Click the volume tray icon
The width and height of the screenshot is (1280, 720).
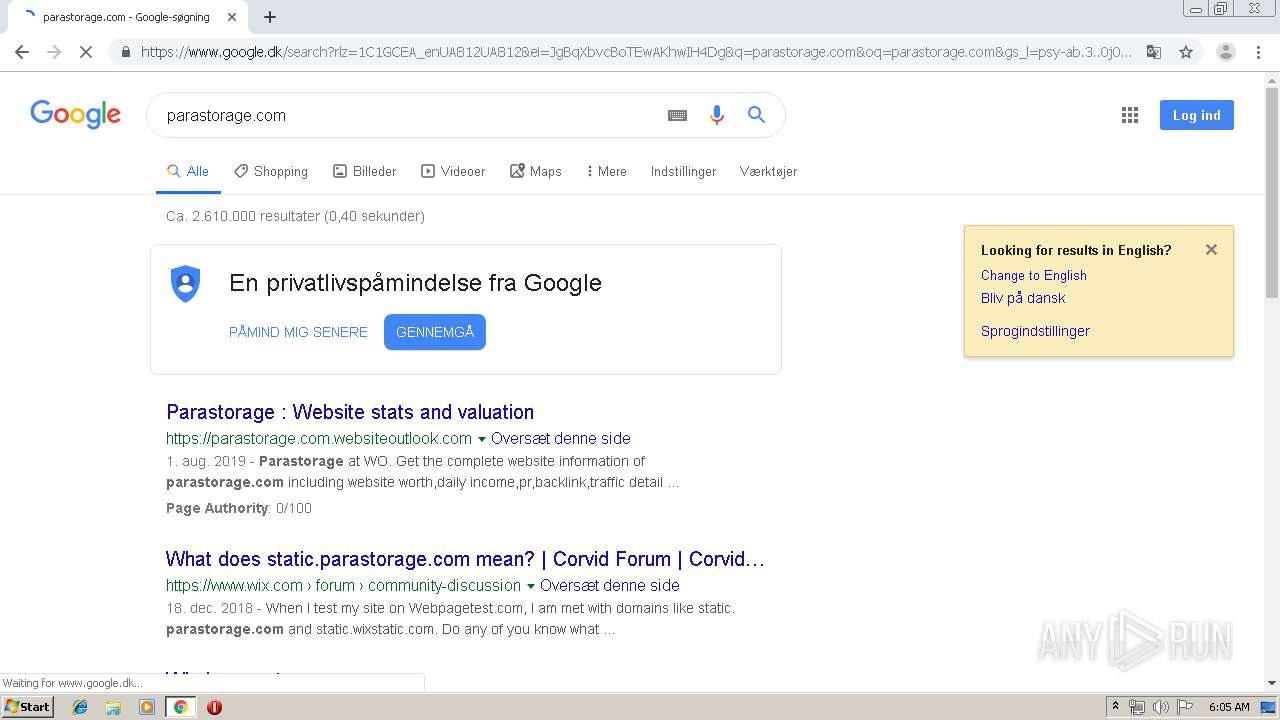click(x=1160, y=707)
